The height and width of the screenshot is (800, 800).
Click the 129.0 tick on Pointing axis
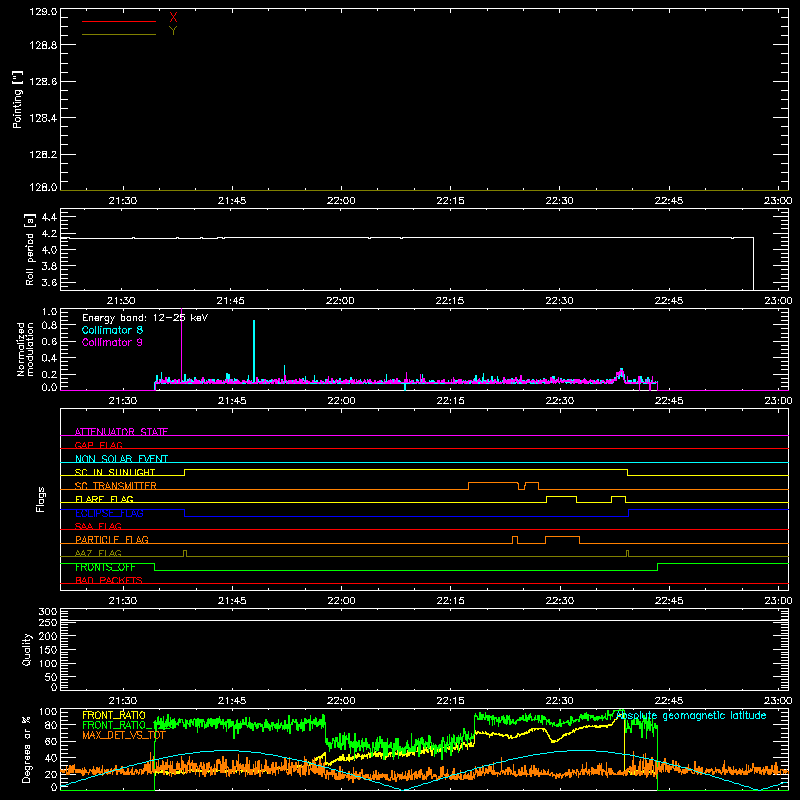(x=43, y=12)
